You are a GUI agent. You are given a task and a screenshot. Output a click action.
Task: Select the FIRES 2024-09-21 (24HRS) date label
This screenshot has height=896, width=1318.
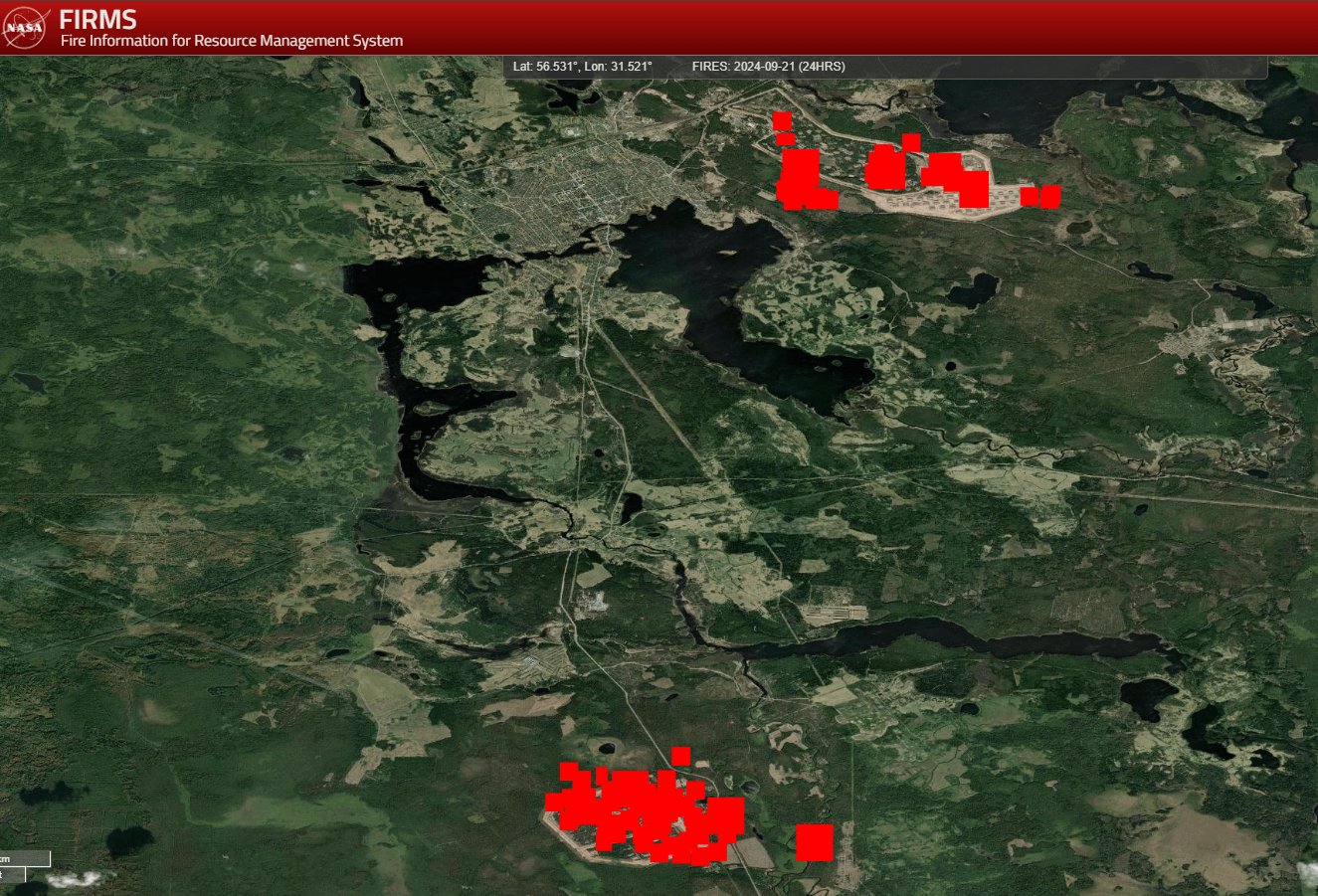(768, 67)
